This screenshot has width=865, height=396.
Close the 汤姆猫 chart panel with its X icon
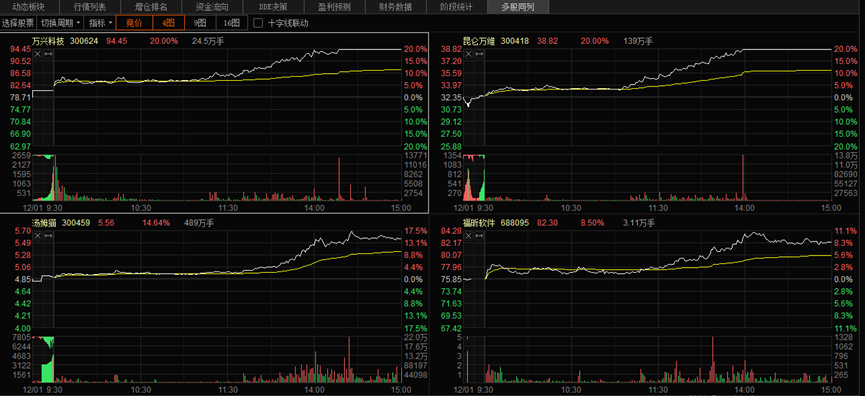point(38,236)
